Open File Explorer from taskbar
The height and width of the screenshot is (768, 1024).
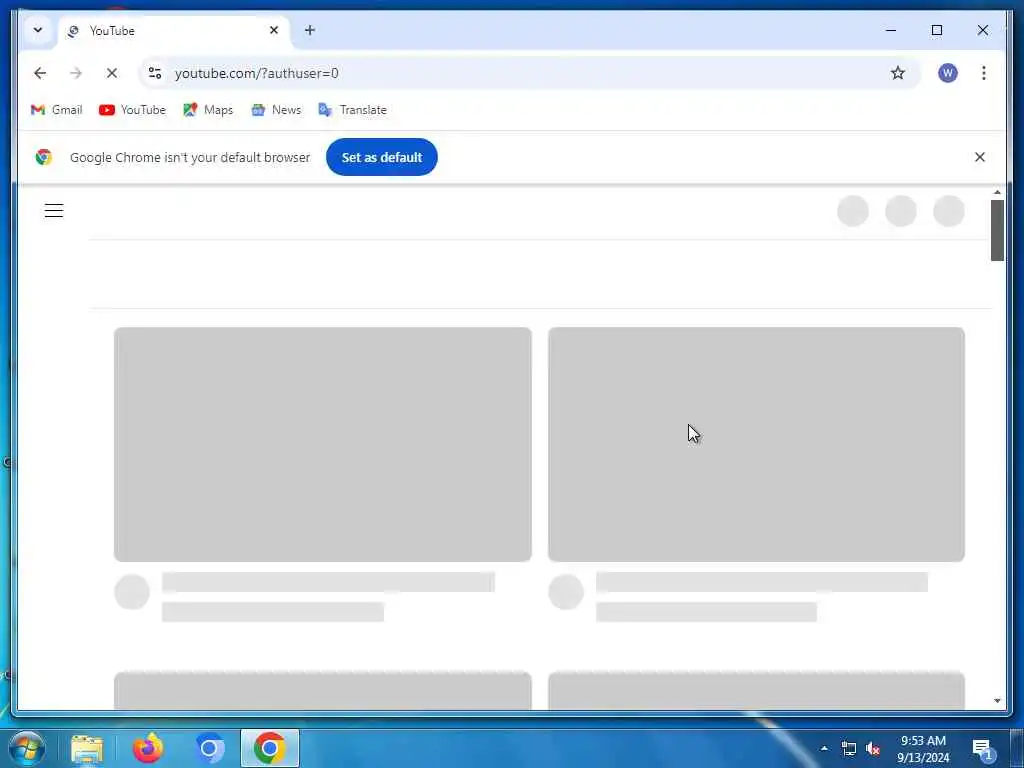(x=87, y=748)
